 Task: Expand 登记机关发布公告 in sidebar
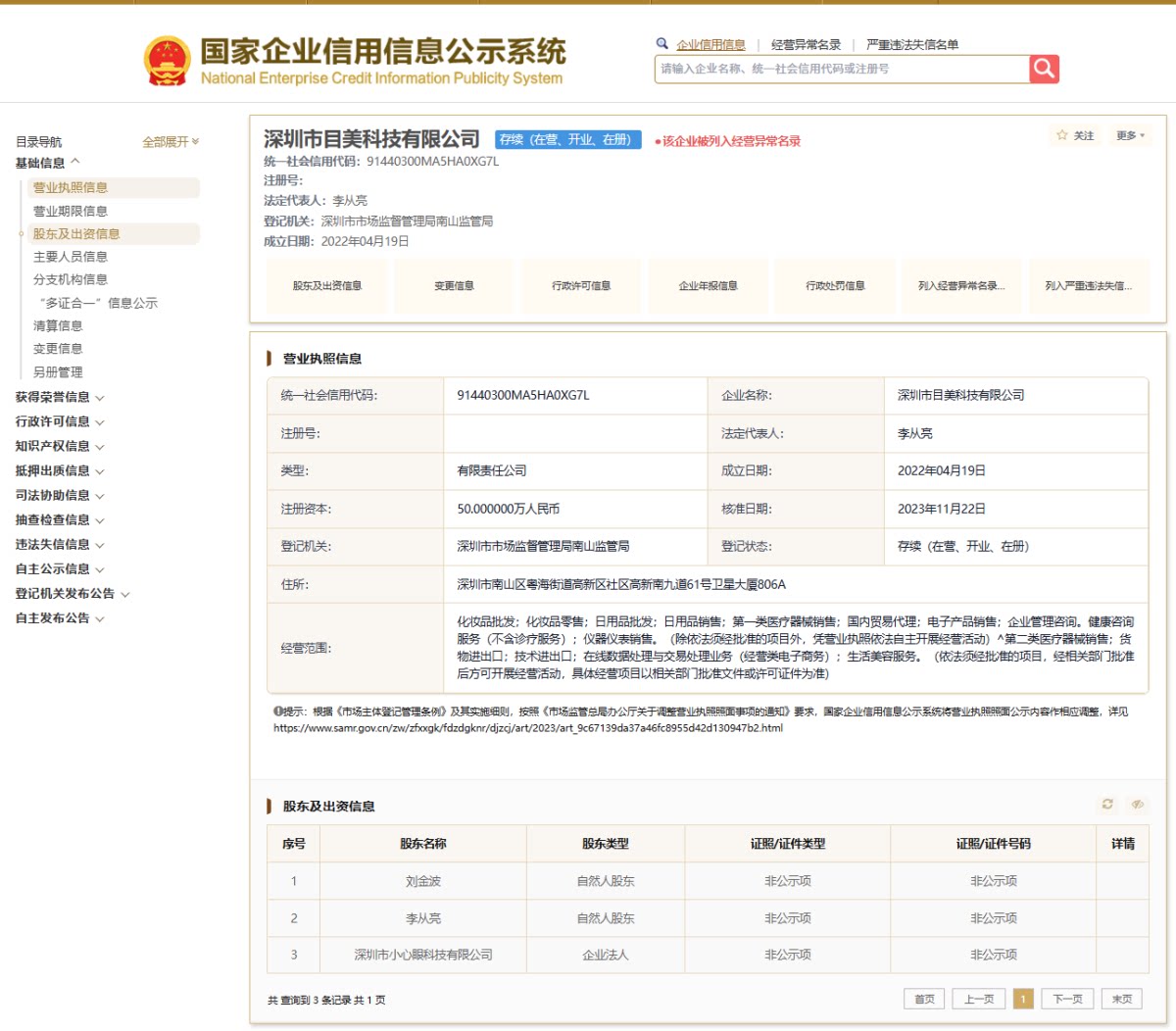tap(73, 593)
